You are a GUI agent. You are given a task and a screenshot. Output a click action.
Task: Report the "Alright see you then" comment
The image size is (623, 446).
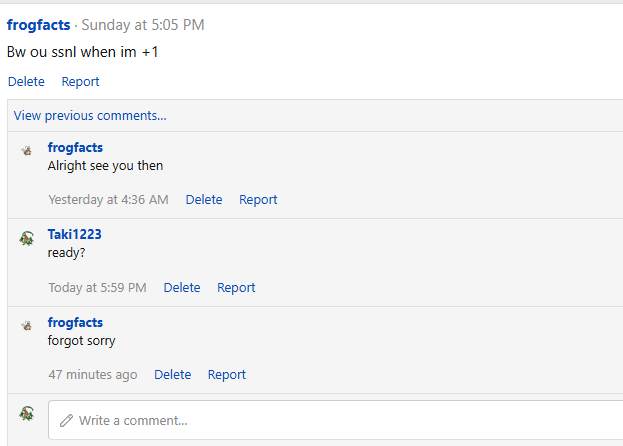tap(258, 200)
